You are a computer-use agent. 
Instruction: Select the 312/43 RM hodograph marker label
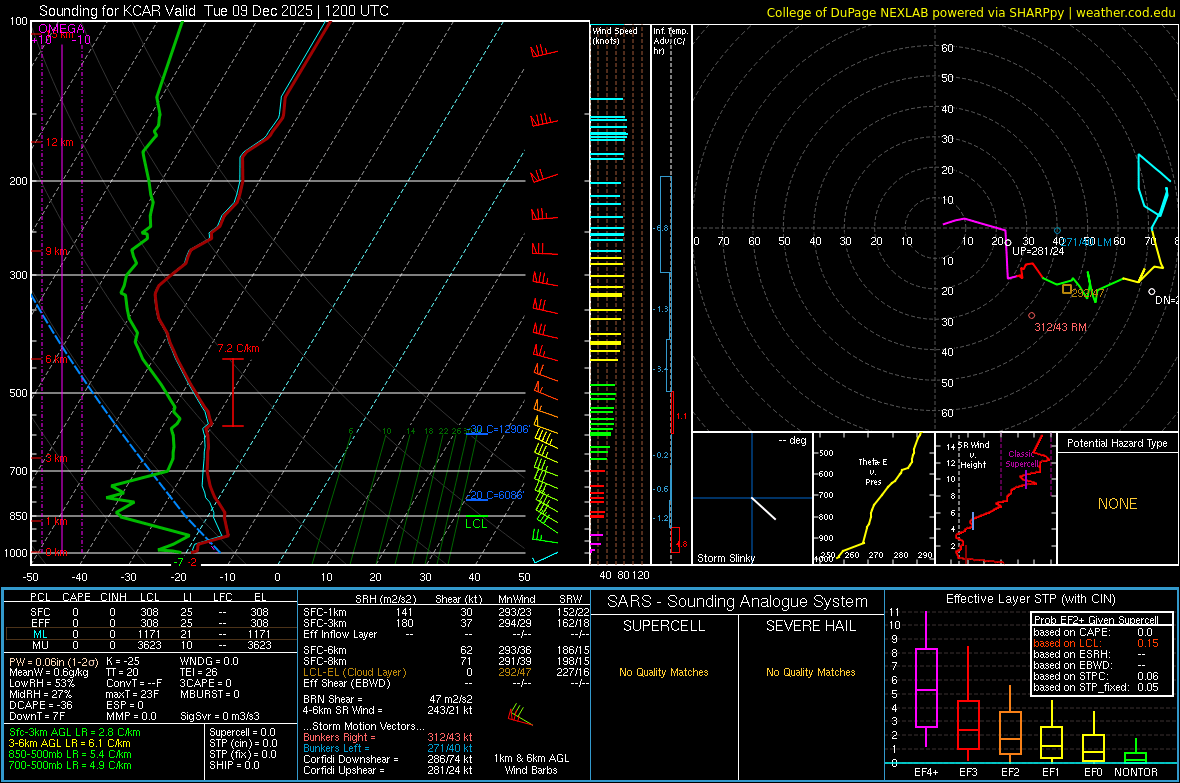[1060, 328]
